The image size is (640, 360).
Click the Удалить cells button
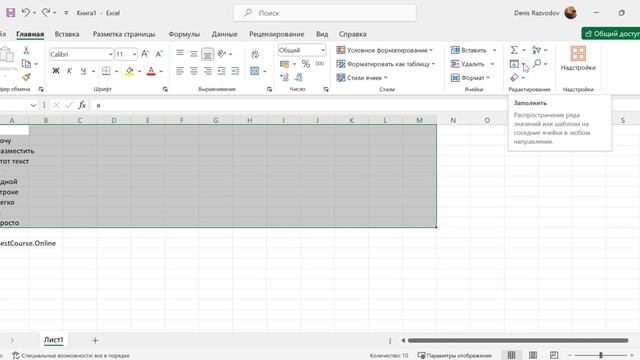468,64
